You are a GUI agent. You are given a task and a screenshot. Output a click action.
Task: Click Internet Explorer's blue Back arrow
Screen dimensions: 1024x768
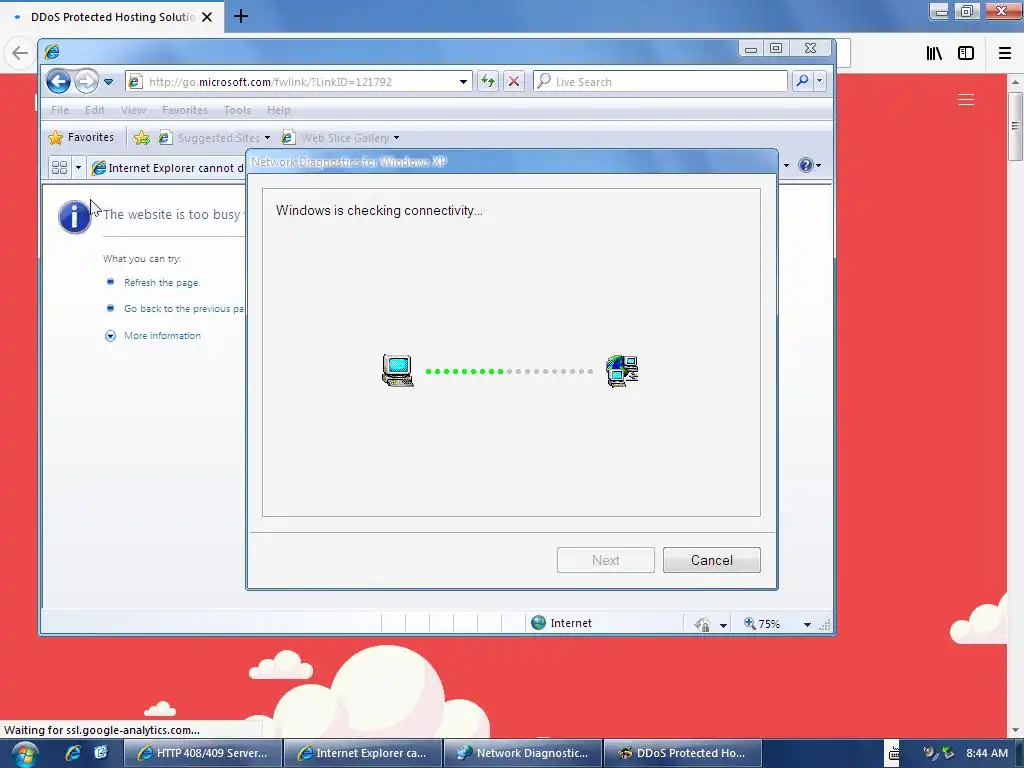tap(58, 82)
